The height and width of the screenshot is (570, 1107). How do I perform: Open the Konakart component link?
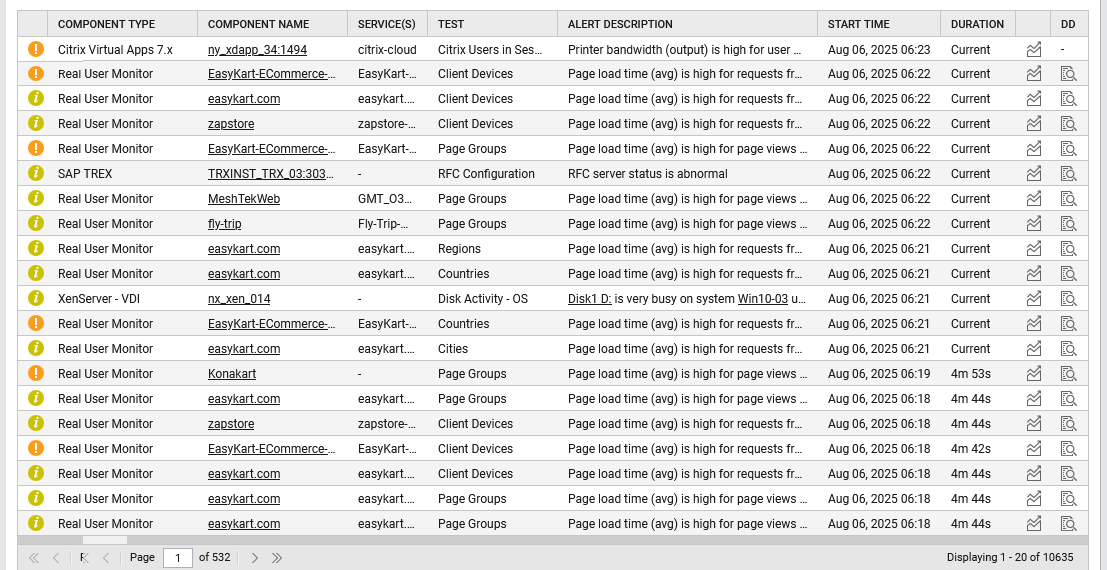(x=231, y=374)
